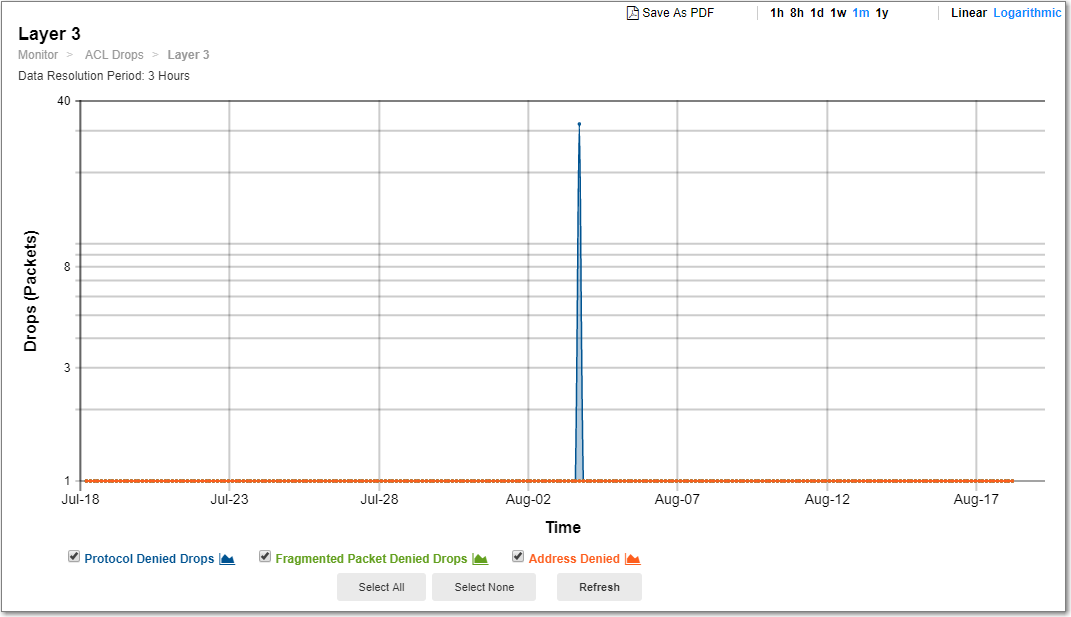
Task: Click the Jul-18 label on time axis
Action: pos(80,499)
